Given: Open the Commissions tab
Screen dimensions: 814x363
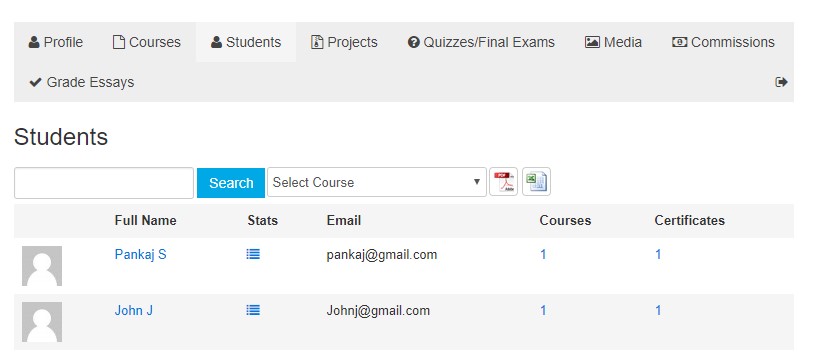Looking at the screenshot, I should point(723,42).
